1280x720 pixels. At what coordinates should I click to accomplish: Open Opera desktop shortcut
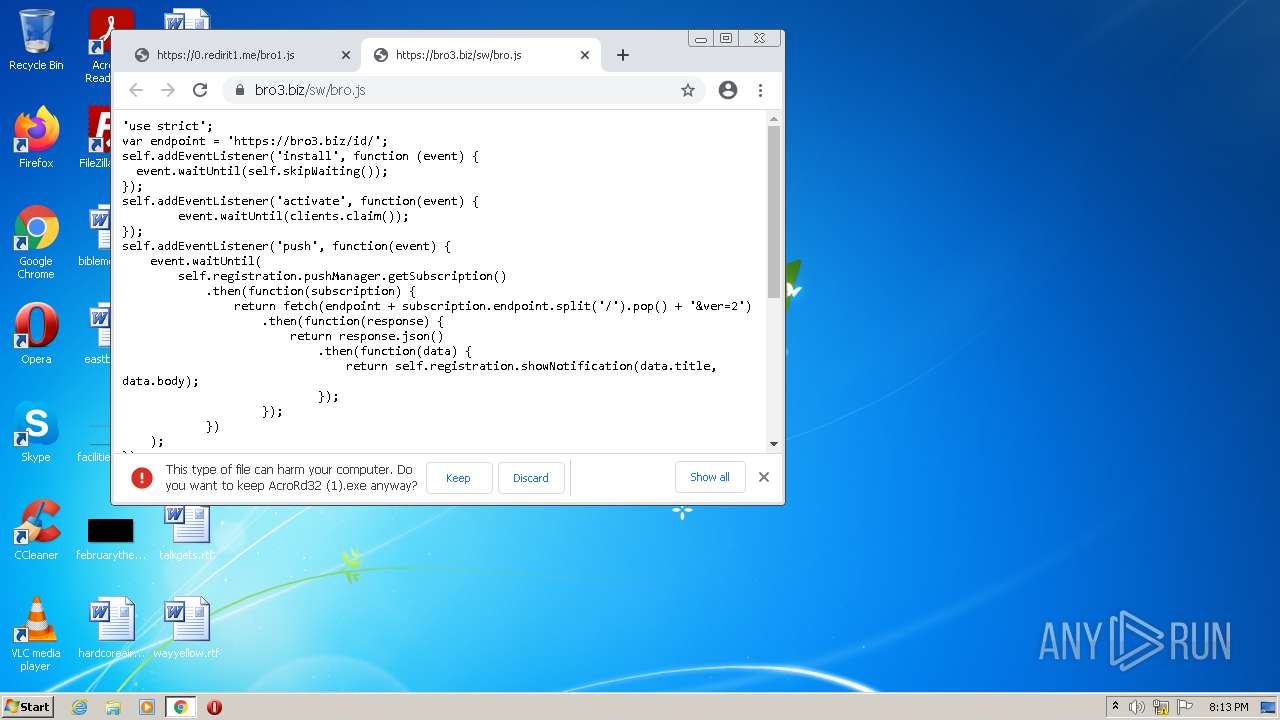[x=36, y=334]
